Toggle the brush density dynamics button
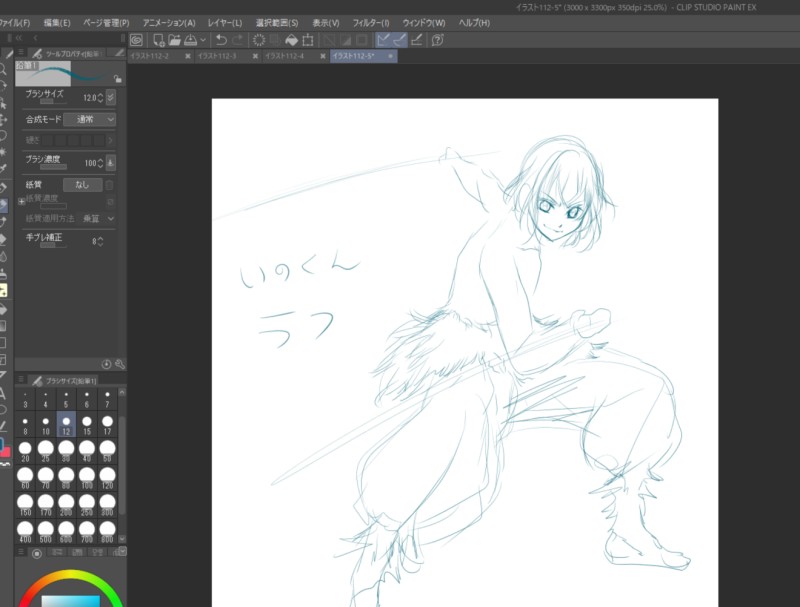Viewport: 800px width, 607px height. point(111,162)
